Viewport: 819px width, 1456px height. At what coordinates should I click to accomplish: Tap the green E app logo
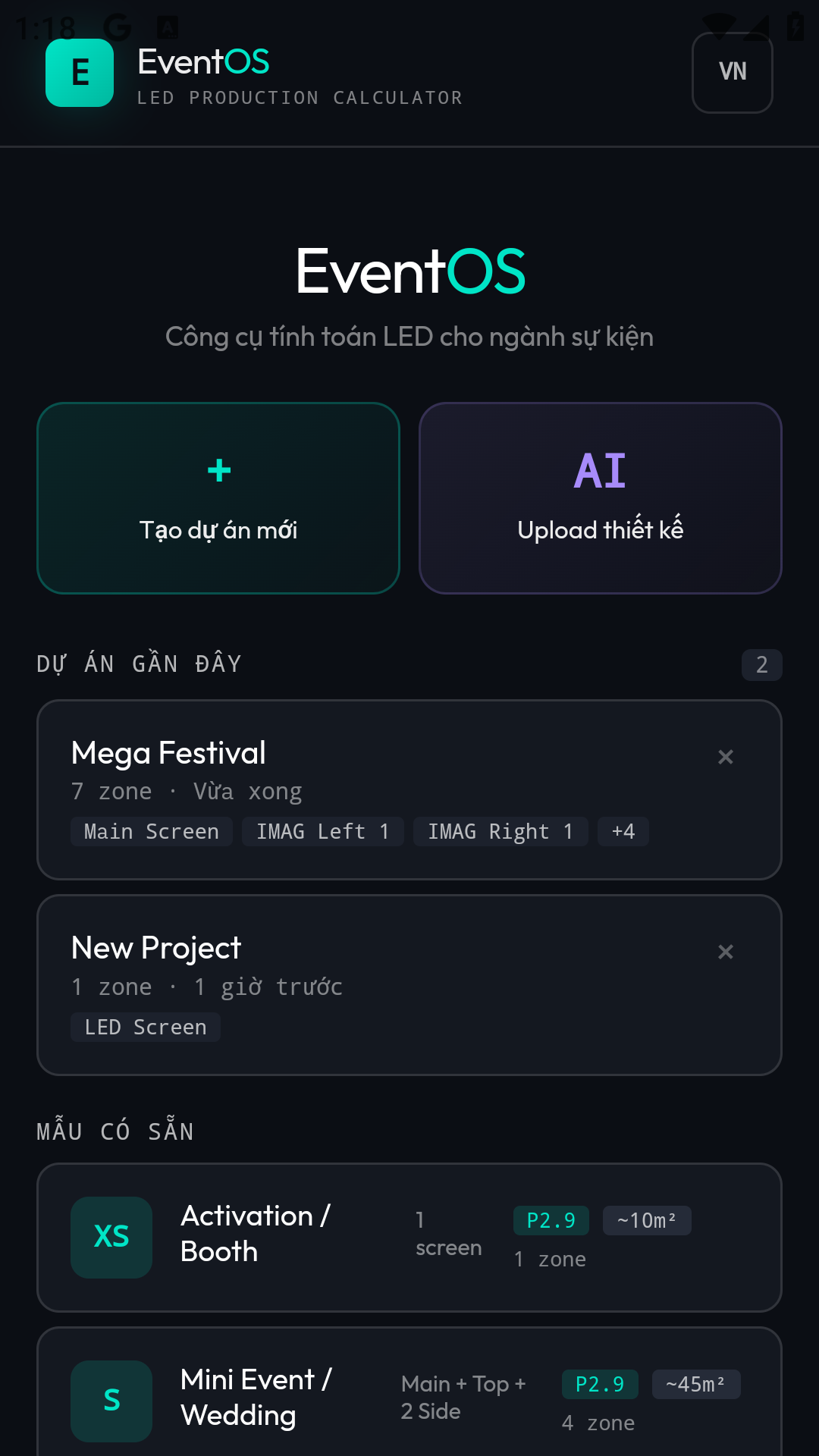tap(80, 73)
